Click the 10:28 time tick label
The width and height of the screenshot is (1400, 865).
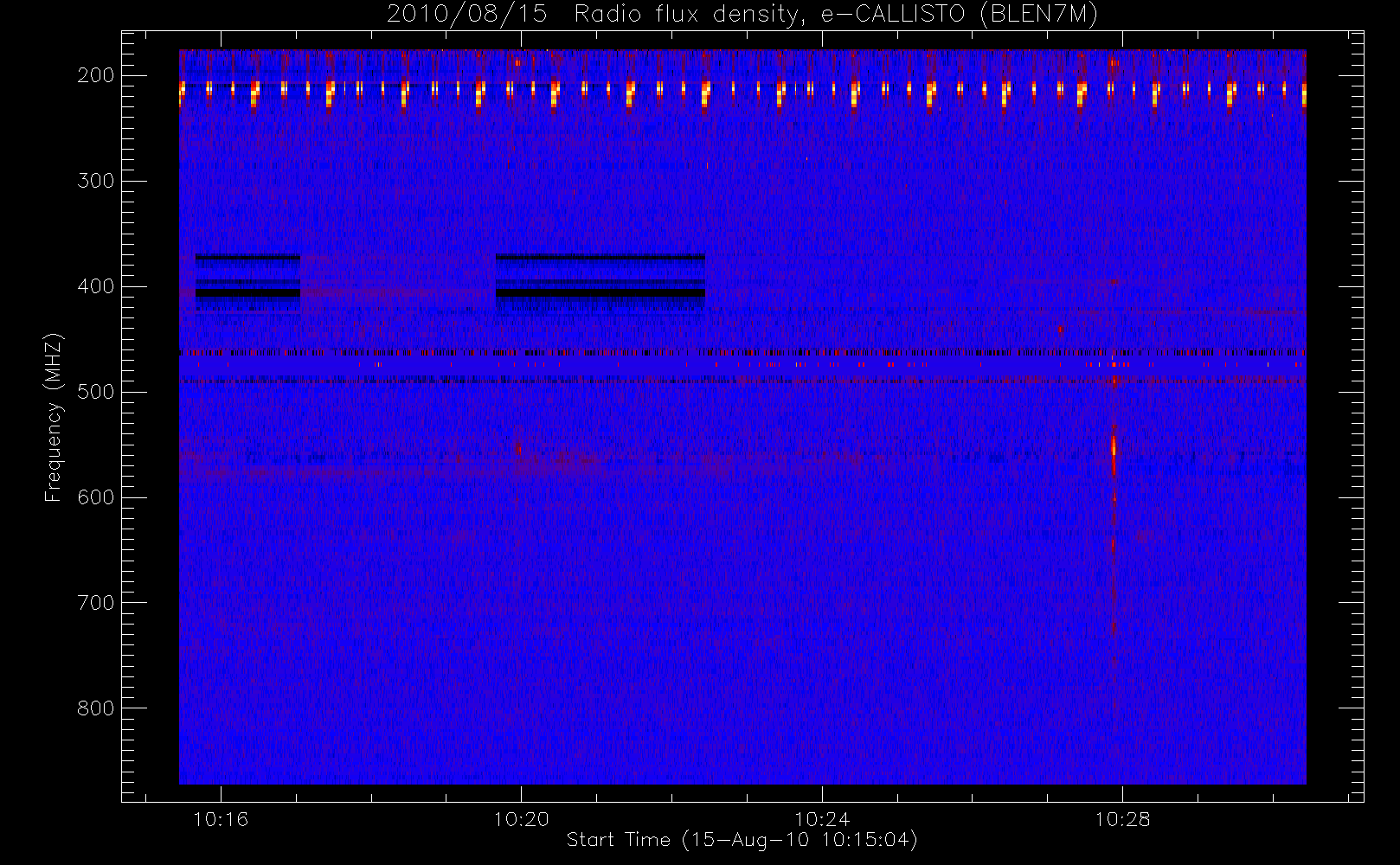tap(1122, 819)
